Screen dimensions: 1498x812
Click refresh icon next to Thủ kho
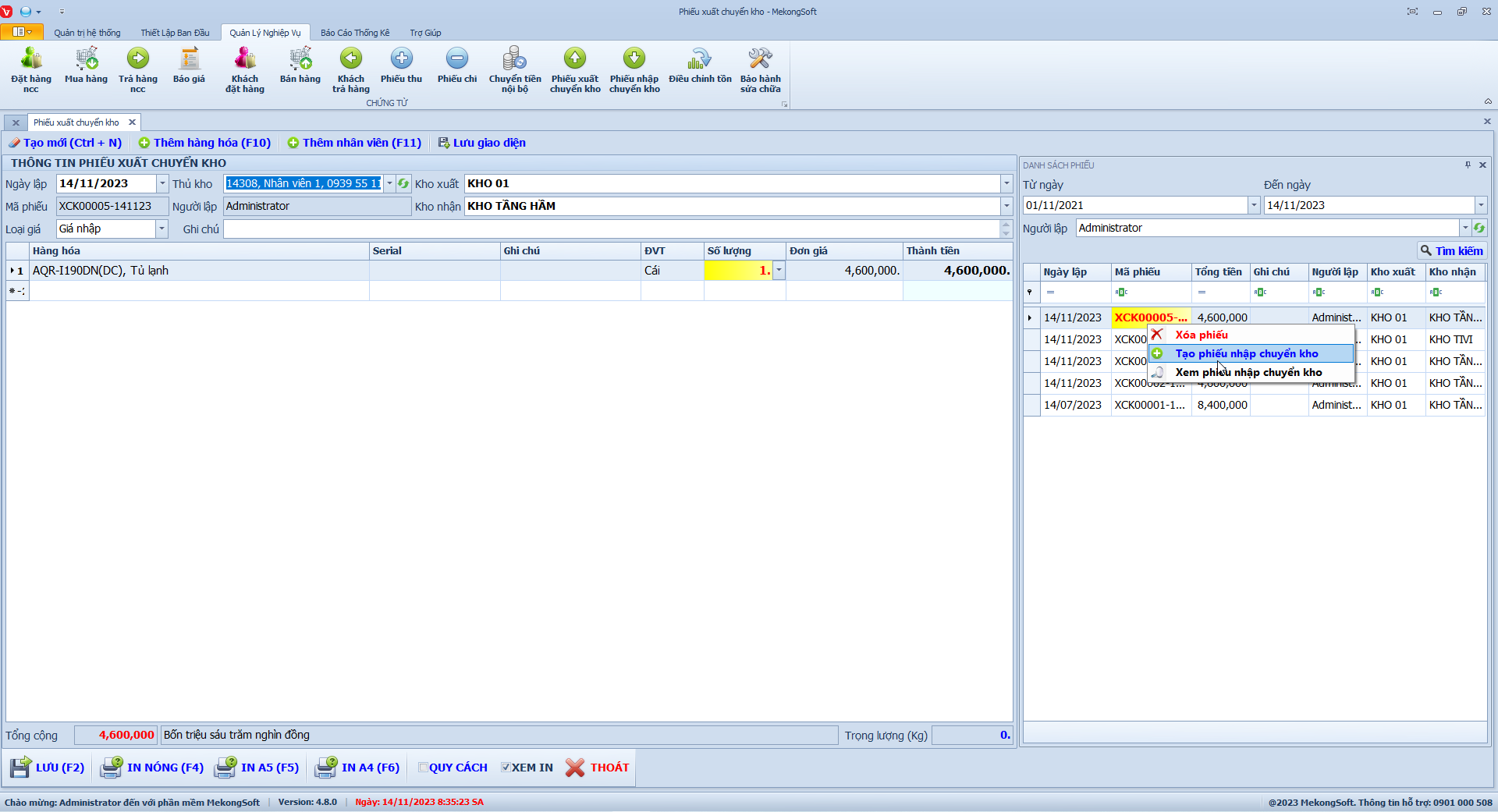(x=403, y=184)
